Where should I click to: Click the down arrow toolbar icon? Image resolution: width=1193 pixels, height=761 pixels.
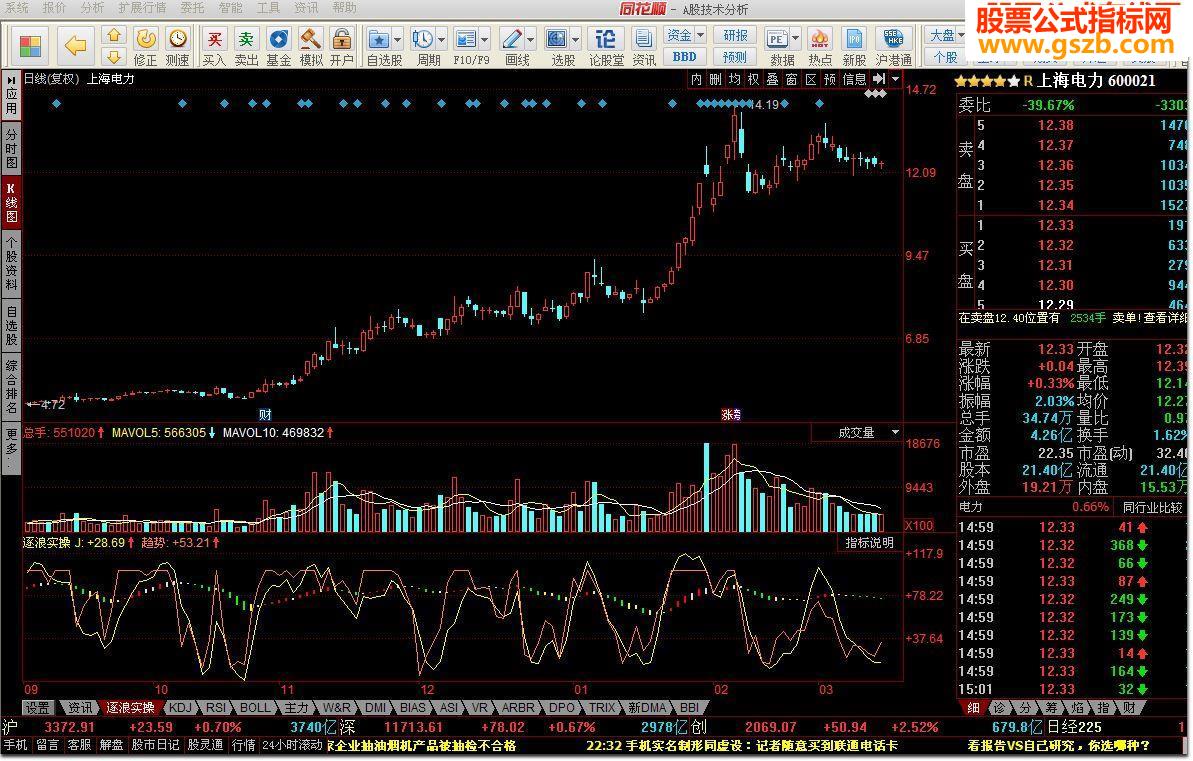[x=113, y=56]
